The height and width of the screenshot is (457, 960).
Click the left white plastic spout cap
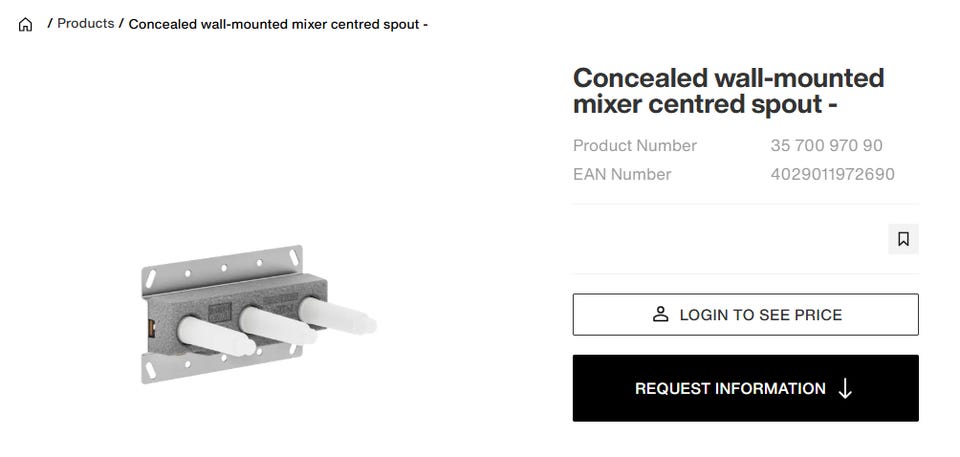tap(216, 337)
